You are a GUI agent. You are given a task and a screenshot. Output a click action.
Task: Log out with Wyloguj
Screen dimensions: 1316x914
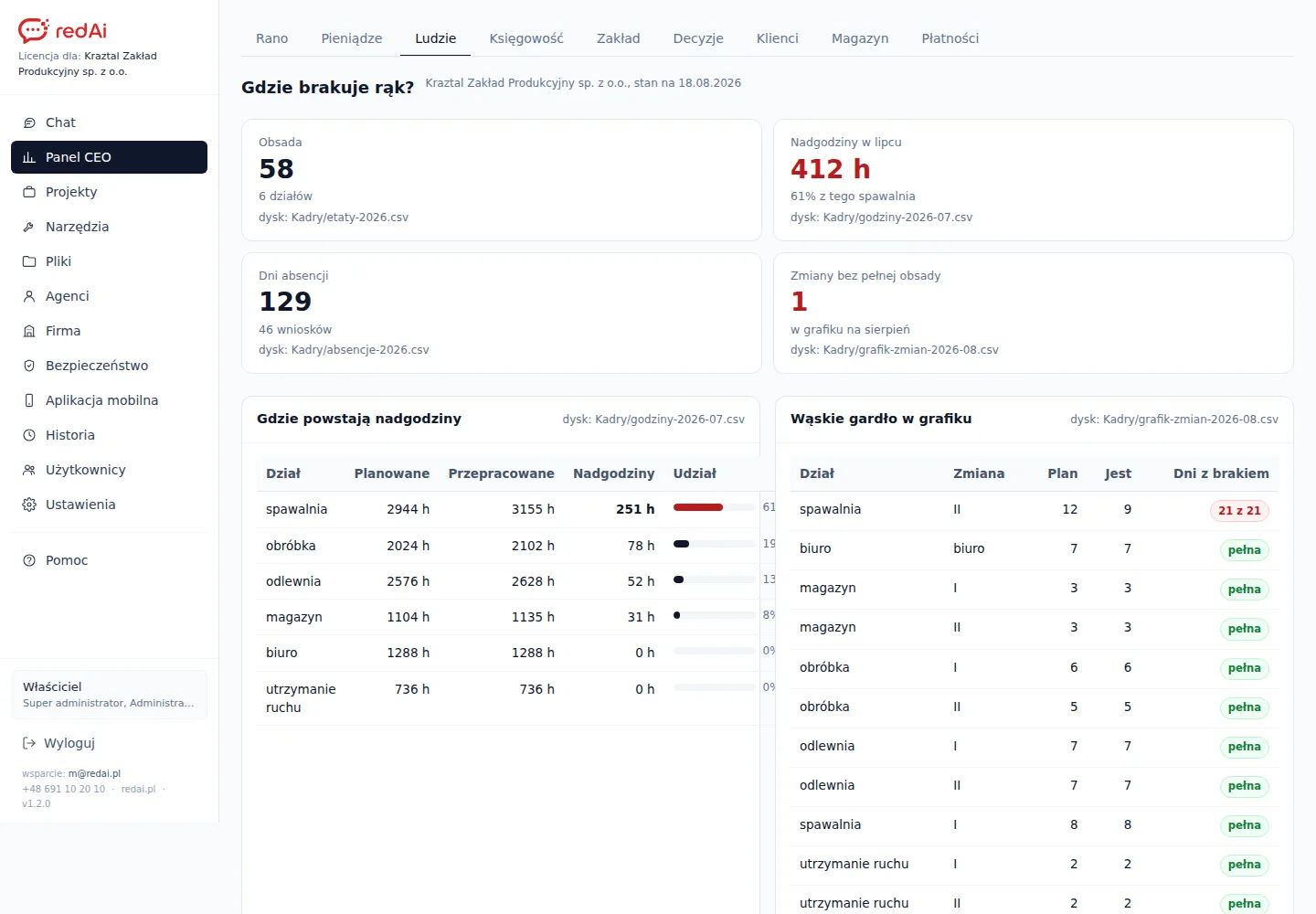58,743
